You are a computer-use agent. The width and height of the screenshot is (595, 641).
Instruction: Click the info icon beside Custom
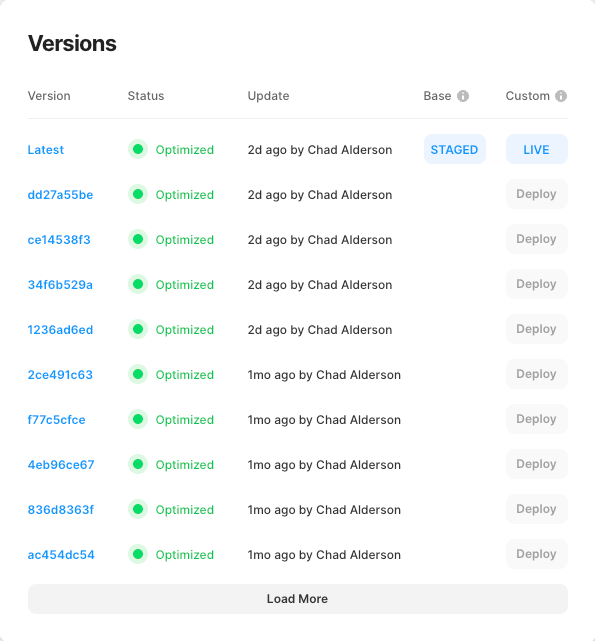pyautogui.click(x=561, y=96)
